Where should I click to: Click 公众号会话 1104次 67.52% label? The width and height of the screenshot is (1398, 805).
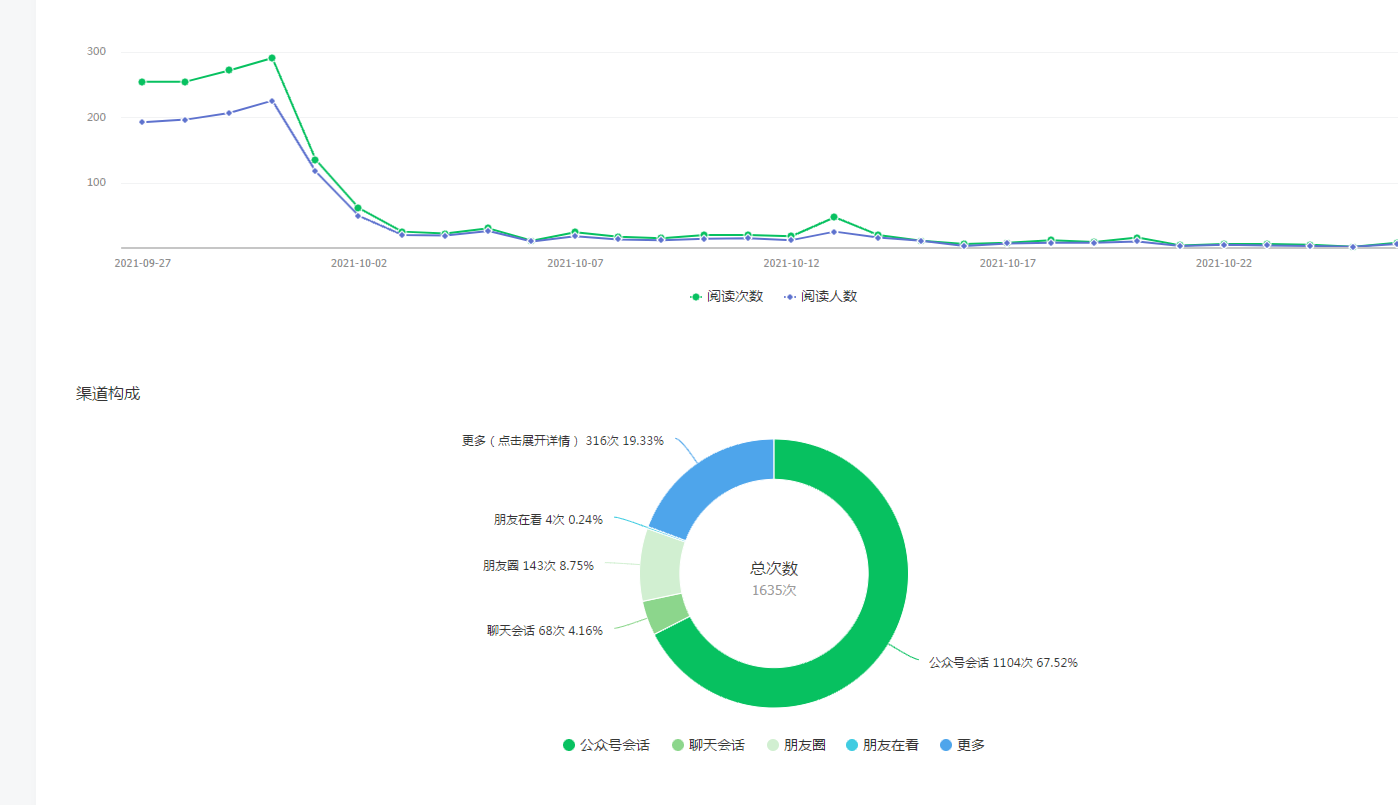pos(1002,662)
